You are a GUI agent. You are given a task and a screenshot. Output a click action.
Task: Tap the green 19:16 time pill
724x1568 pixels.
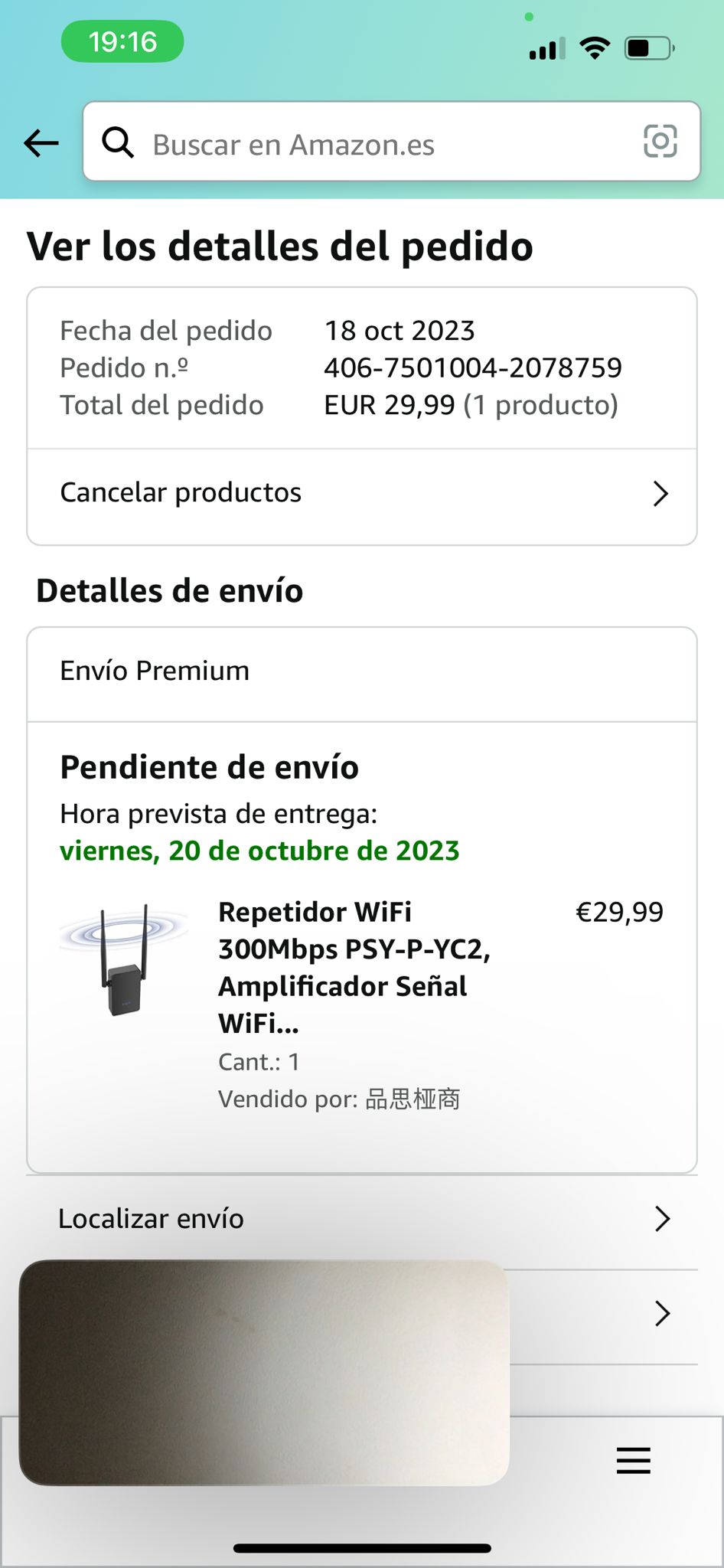tap(122, 41)
